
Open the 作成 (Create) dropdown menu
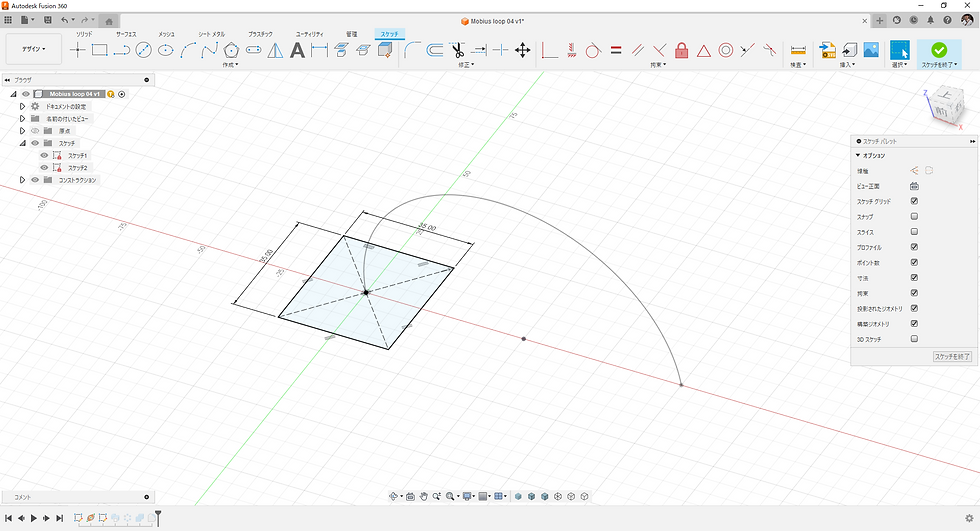coord(230,64)
